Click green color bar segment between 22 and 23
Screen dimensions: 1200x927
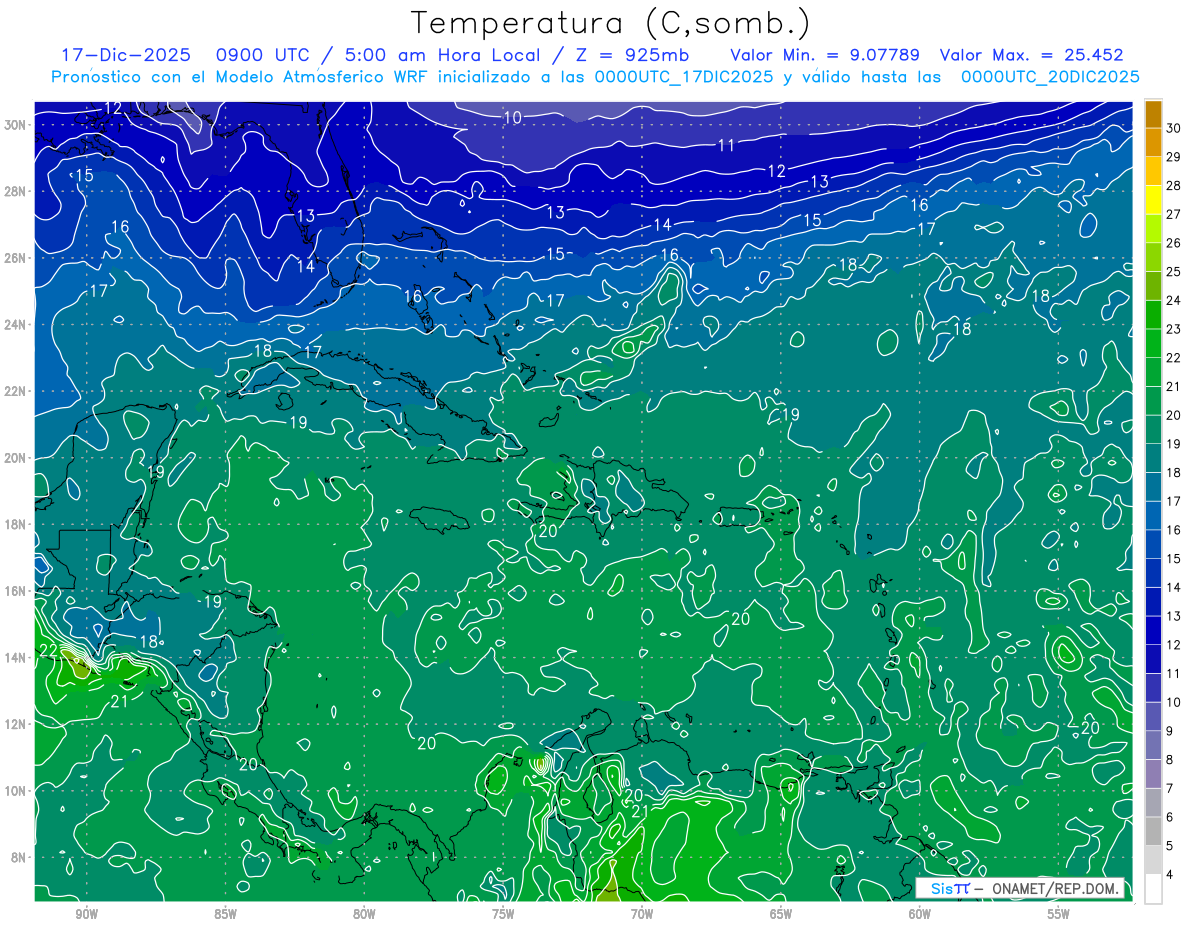coord(1153,343)
